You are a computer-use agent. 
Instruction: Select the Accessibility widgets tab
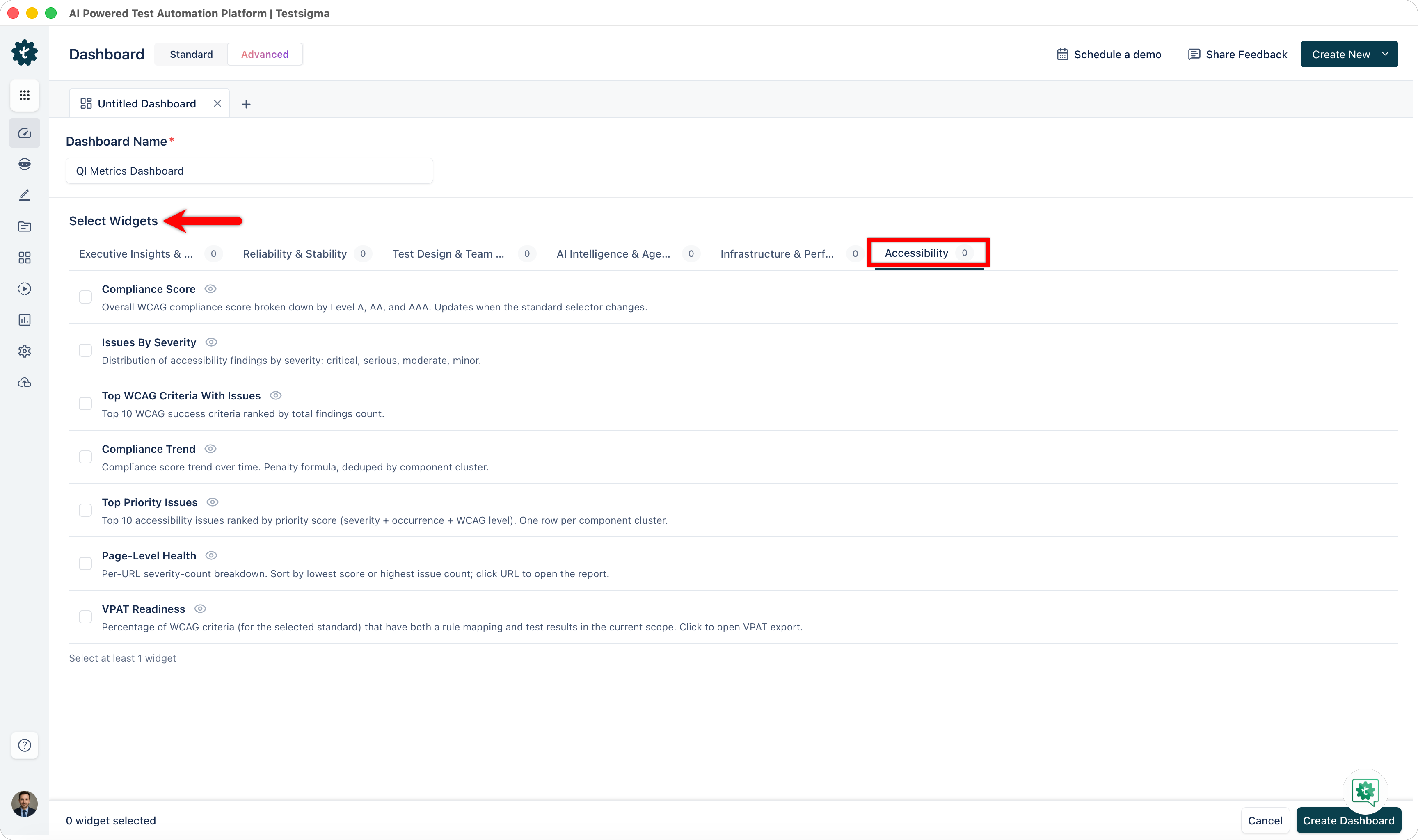929,253
